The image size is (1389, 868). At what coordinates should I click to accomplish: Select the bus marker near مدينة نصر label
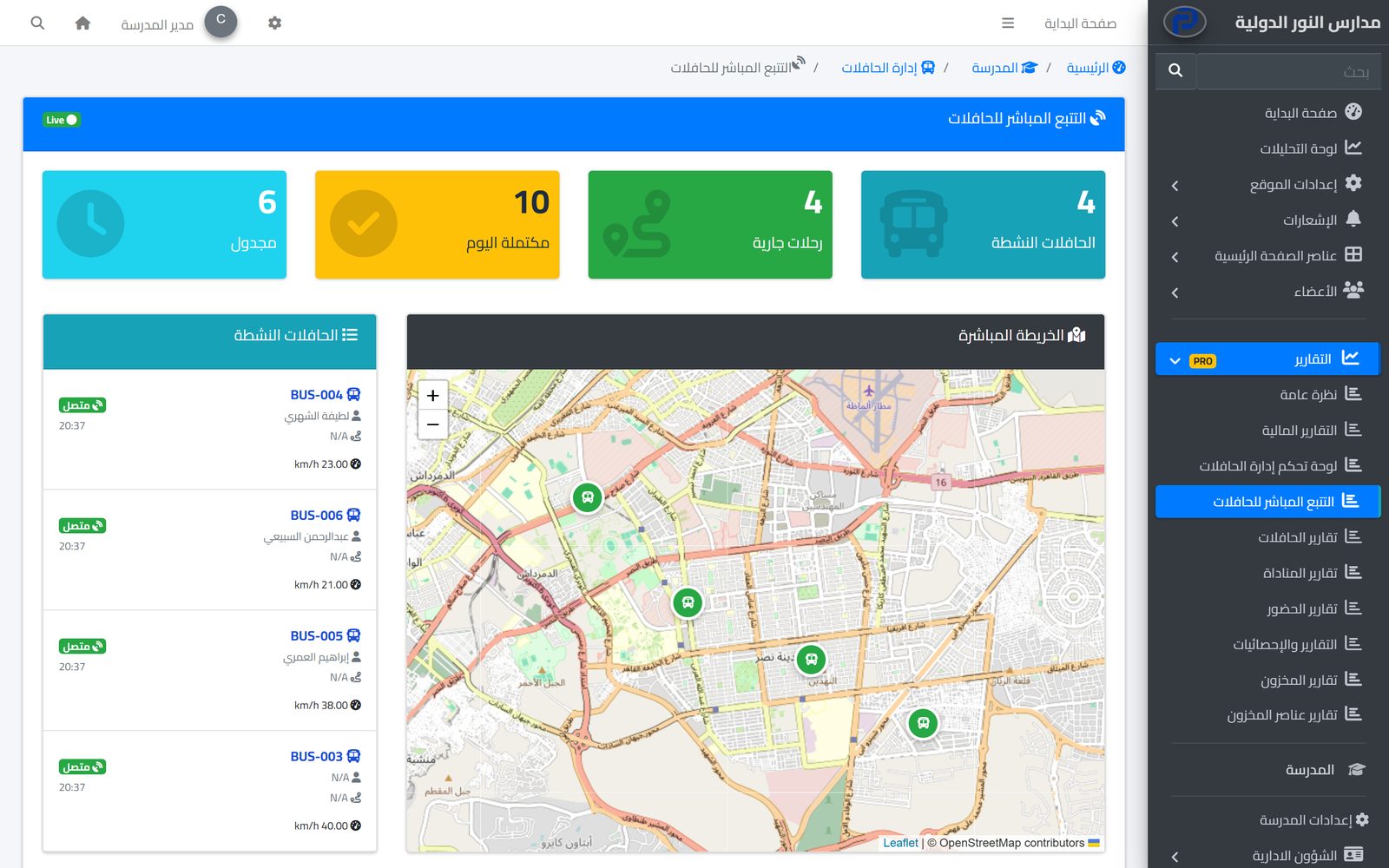(811, 660)
